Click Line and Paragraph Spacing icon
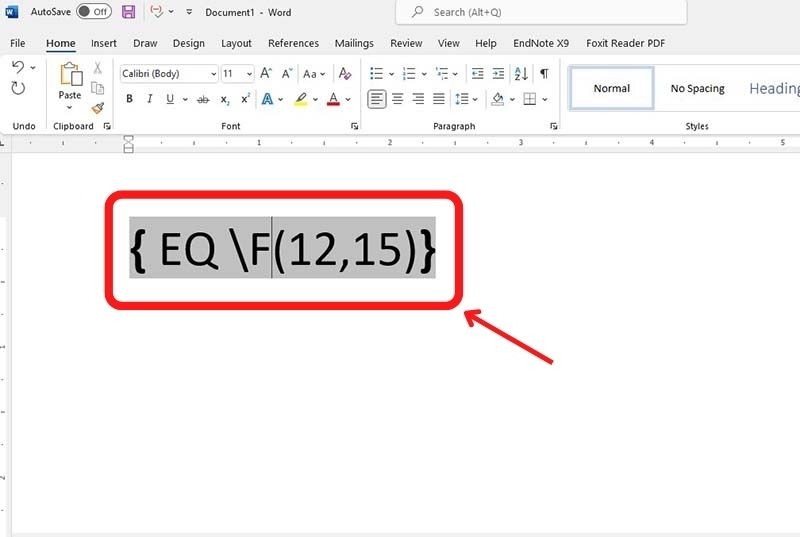The width and height of the screenshot is (800, 537). (x=462, y=99)
